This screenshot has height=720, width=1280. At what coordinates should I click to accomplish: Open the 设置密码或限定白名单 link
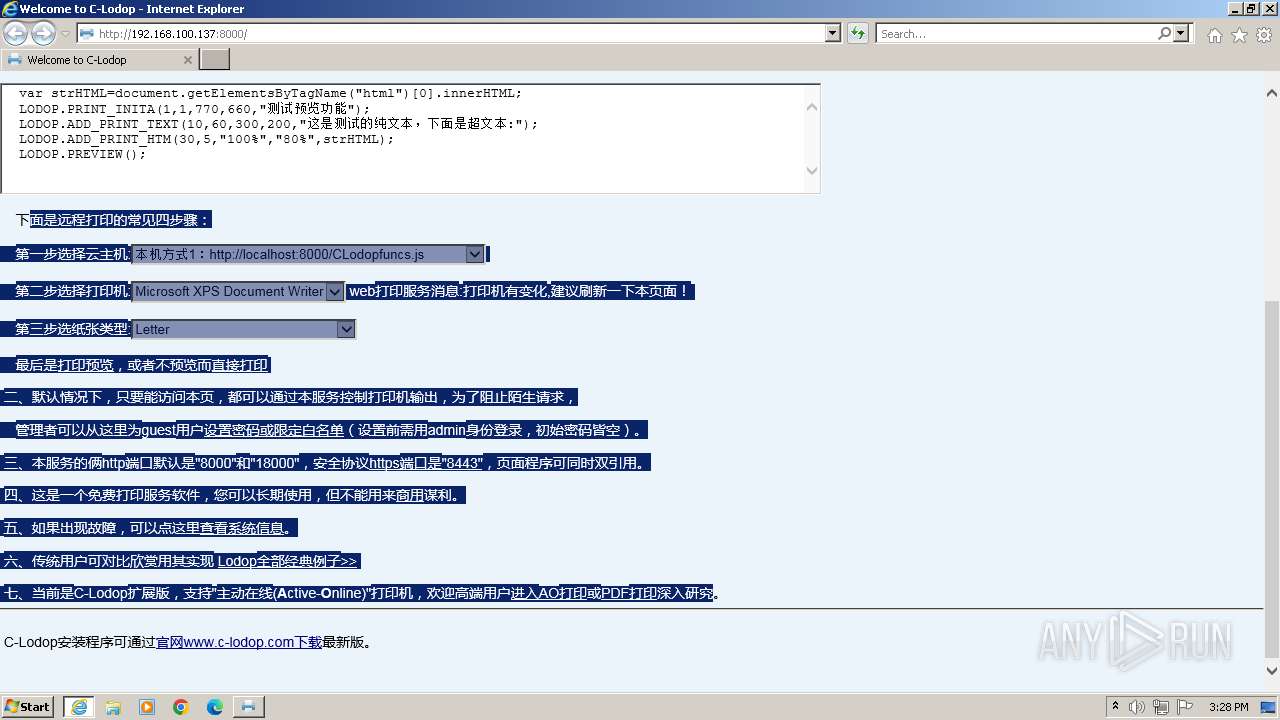(274, 430)
